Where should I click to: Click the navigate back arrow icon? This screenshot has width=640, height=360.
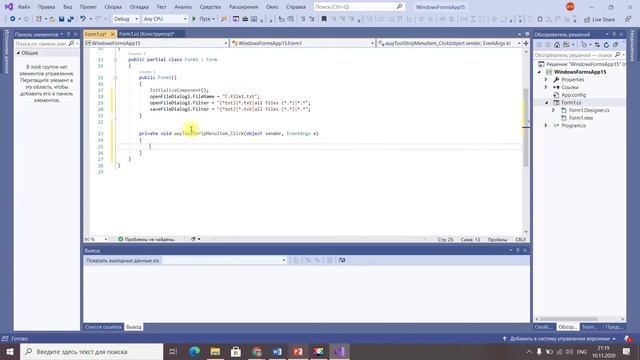pyautogui.click(x=13, y=19)
